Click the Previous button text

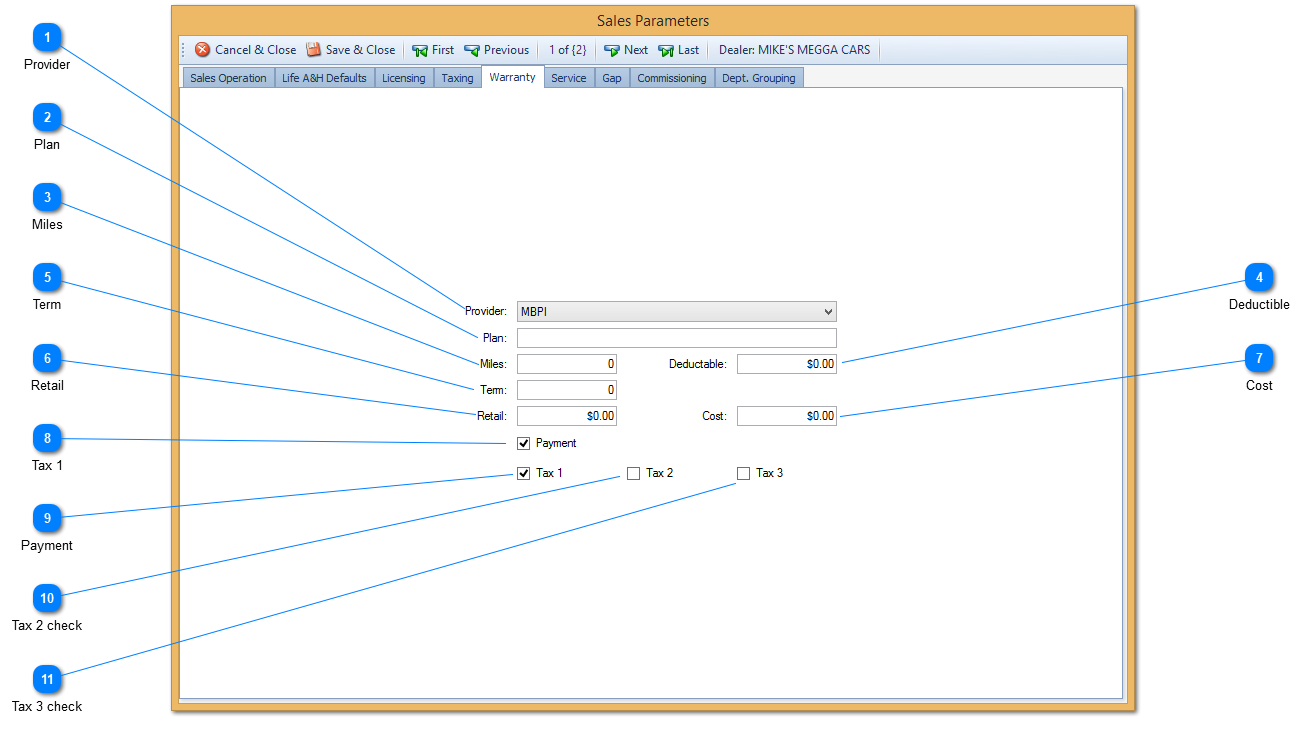coord(507,50)
